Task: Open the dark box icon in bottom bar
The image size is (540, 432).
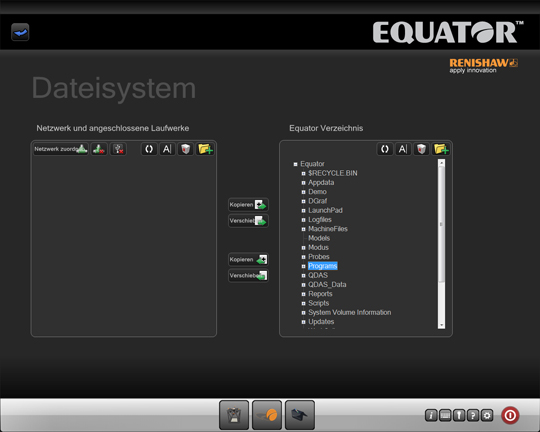Action: click(x=300, y=415)
